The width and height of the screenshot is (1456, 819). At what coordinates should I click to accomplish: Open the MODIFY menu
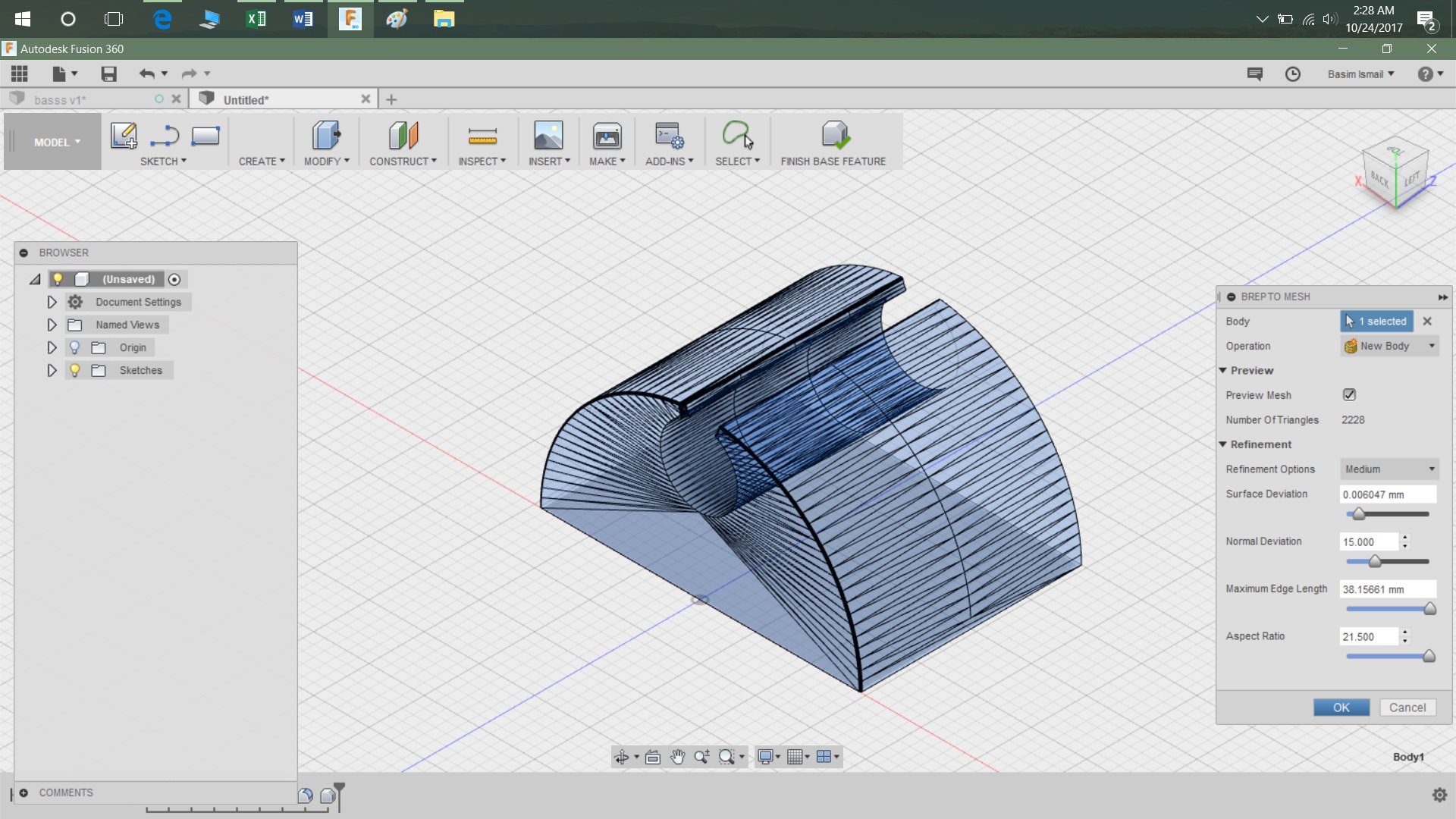[327, 161]
